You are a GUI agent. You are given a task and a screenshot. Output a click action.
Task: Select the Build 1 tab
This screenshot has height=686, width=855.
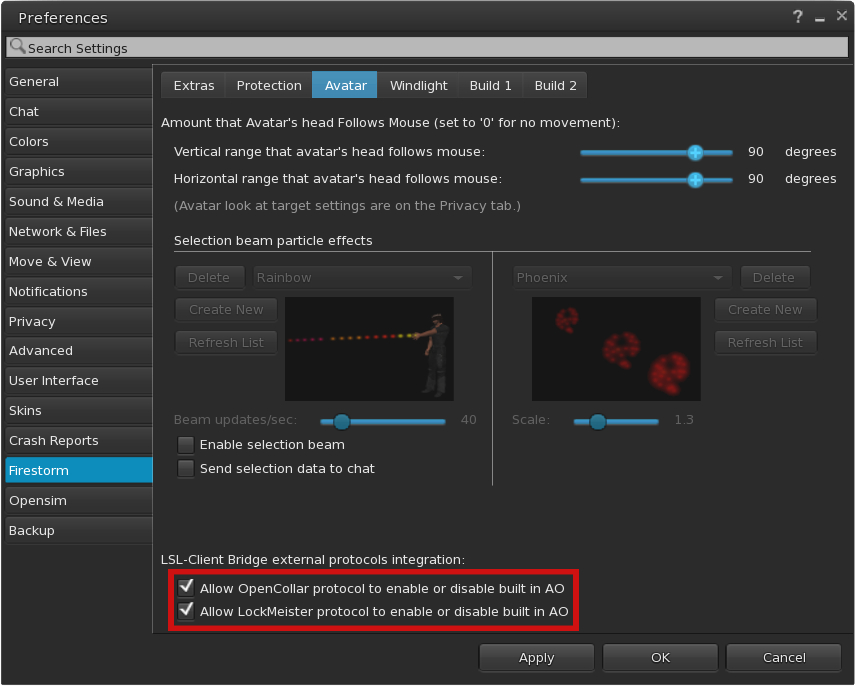(490, 86)
